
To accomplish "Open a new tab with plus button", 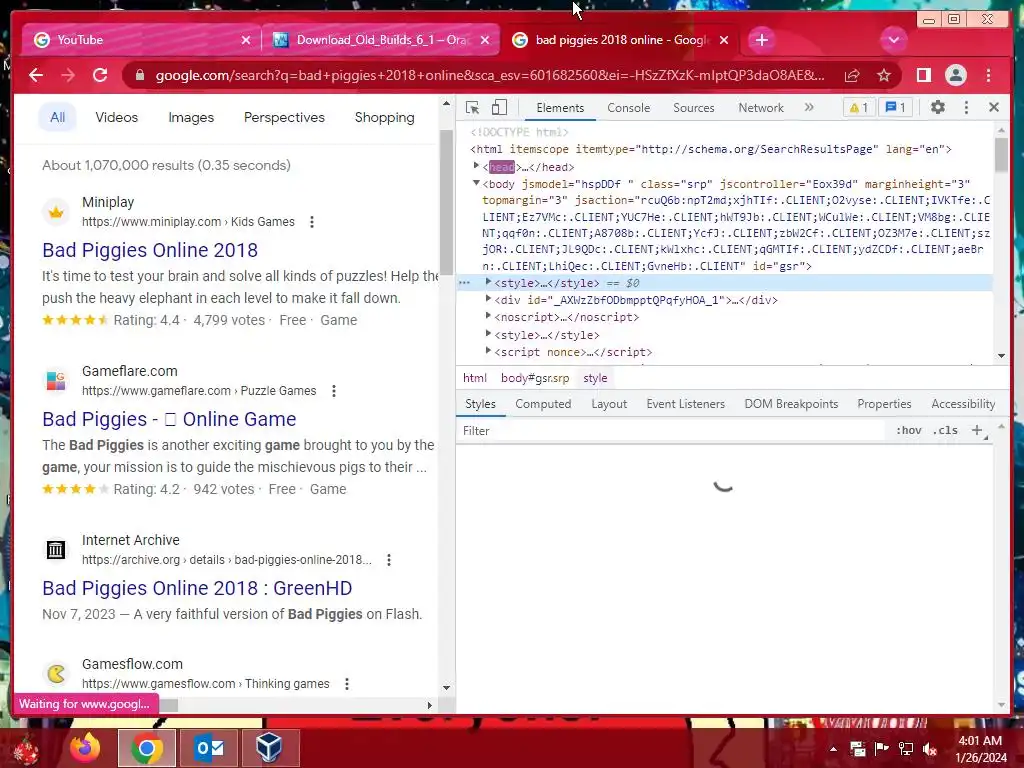I will coord(761,40).
